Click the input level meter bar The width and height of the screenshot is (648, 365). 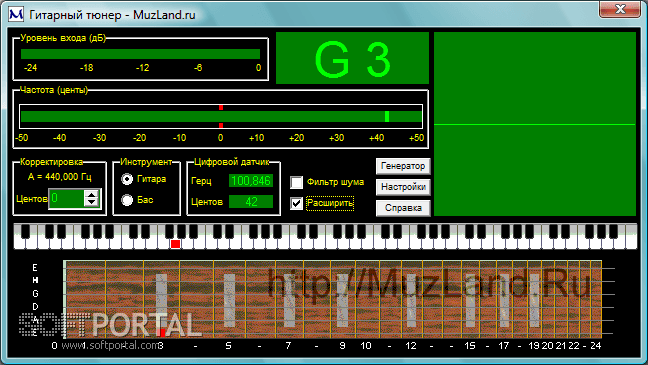141,54
